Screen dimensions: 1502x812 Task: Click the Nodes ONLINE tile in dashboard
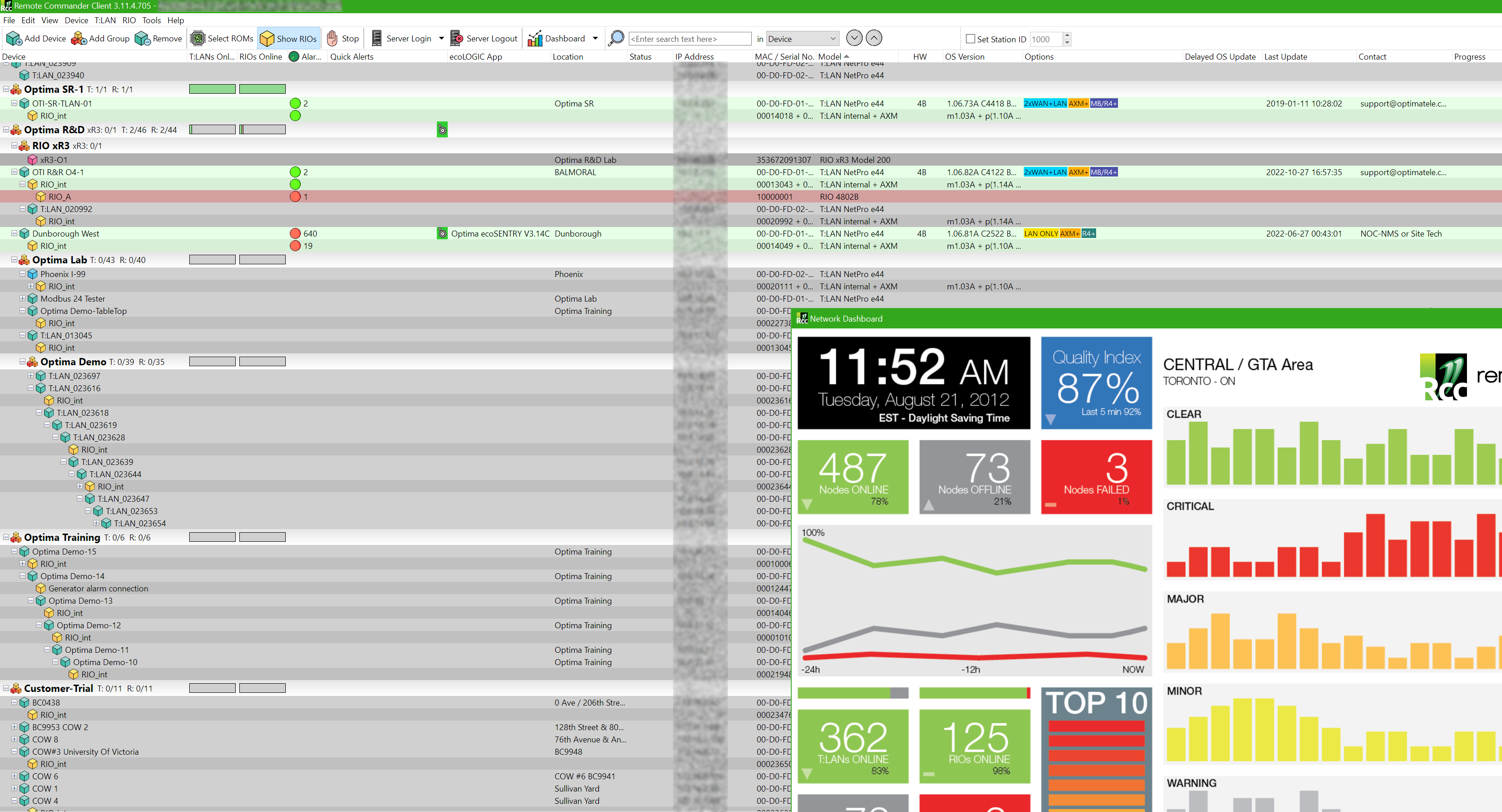pos(853,477)
